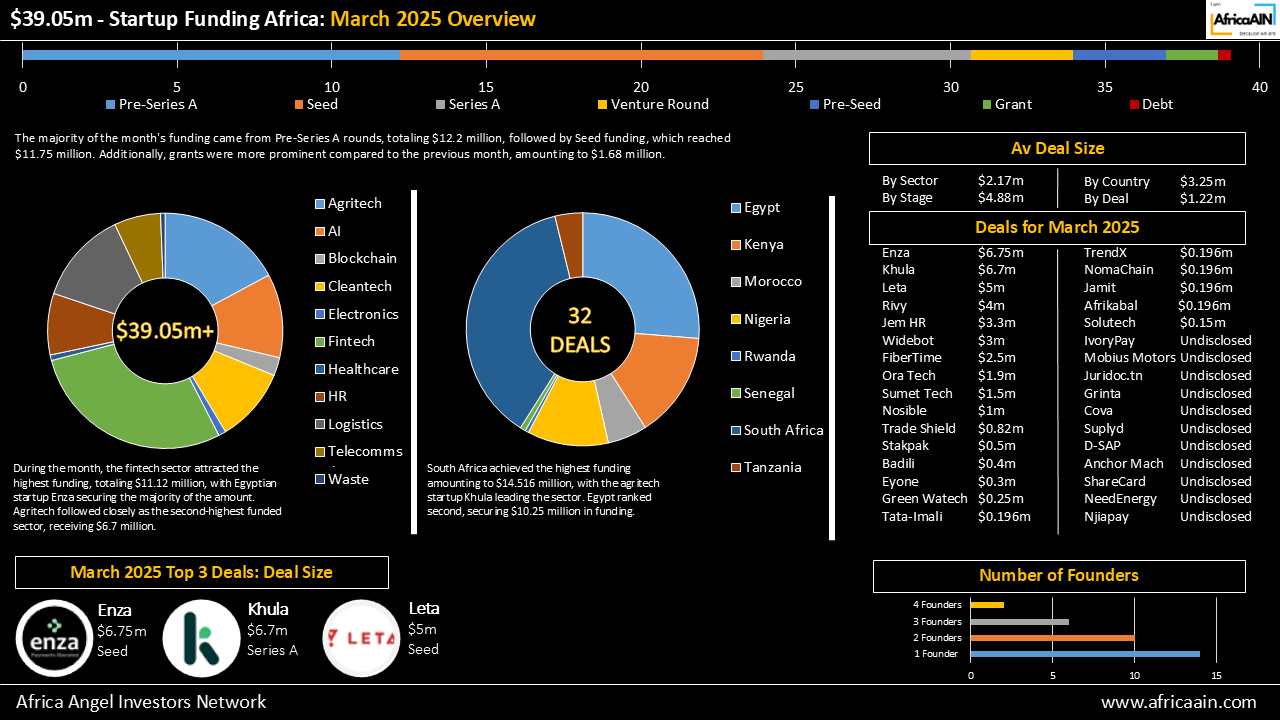The height and width of the screenshot is (720, 1280).
Task: Select the 'Deals for March 2025' header
Action: 1057,227
